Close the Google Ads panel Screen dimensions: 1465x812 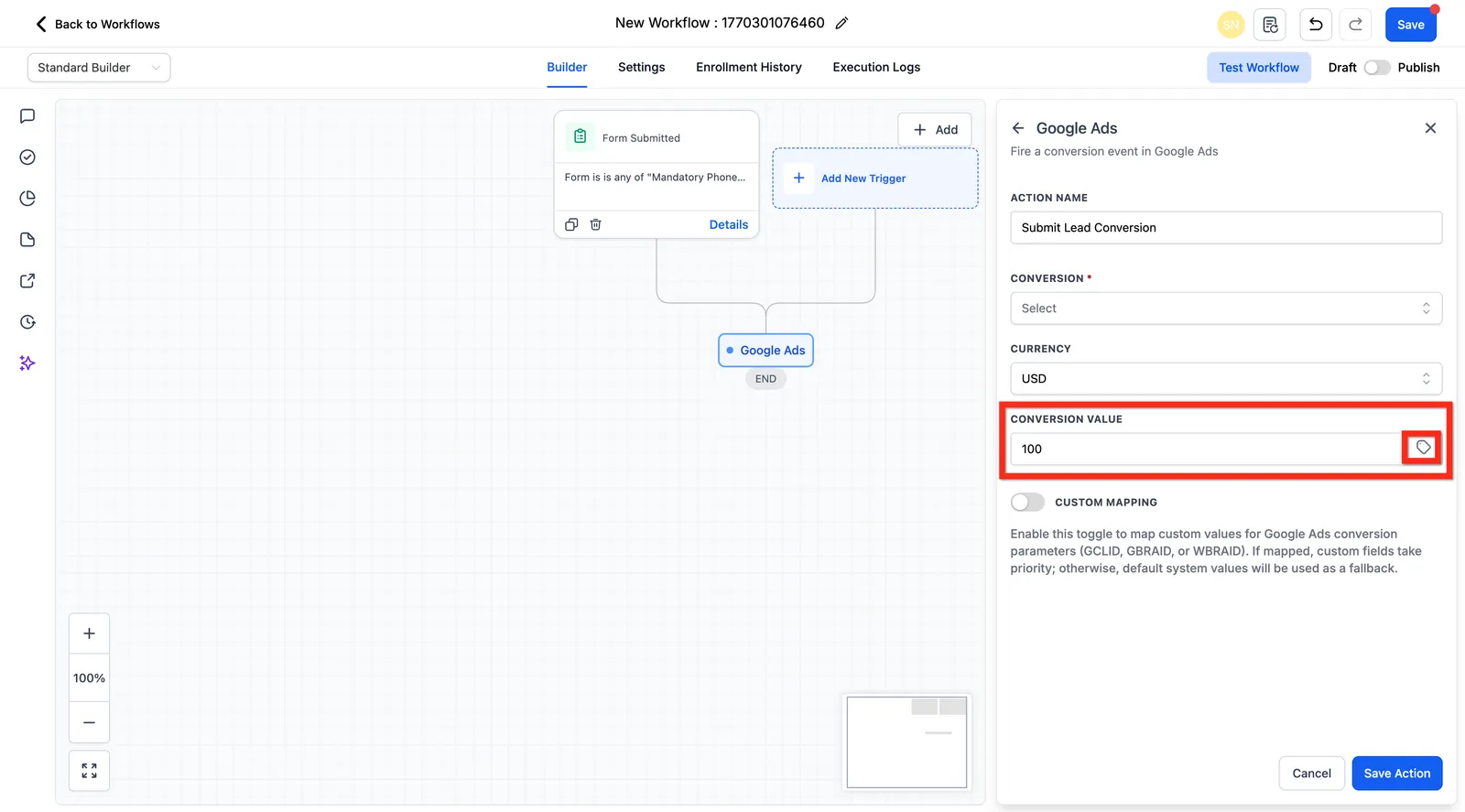click(1430, 128)
